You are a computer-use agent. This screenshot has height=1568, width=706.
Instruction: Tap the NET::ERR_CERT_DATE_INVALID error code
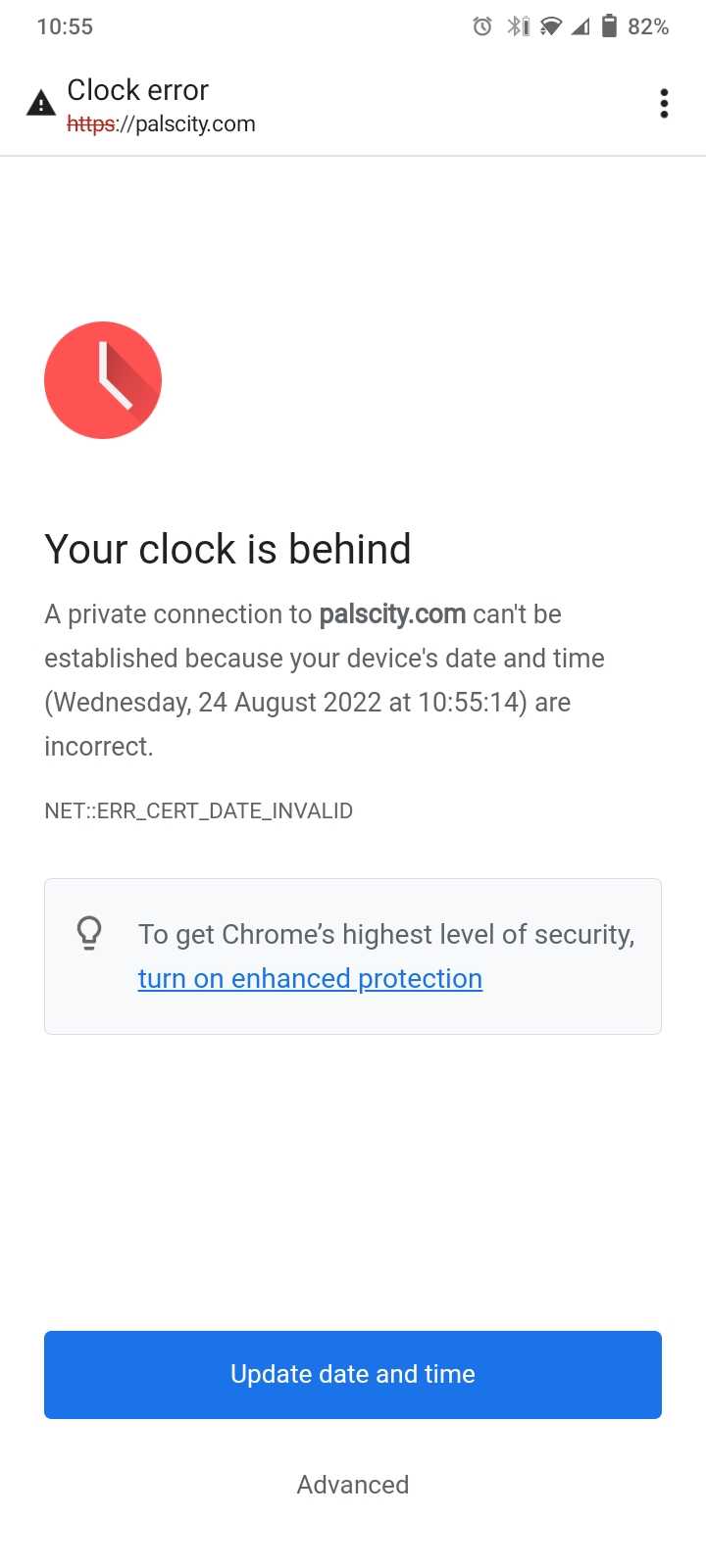[198, 810]
